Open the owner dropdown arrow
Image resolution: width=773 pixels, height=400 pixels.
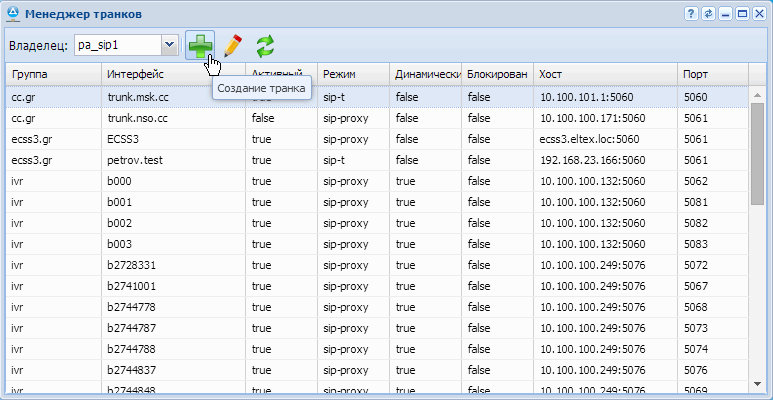(169, 45)
